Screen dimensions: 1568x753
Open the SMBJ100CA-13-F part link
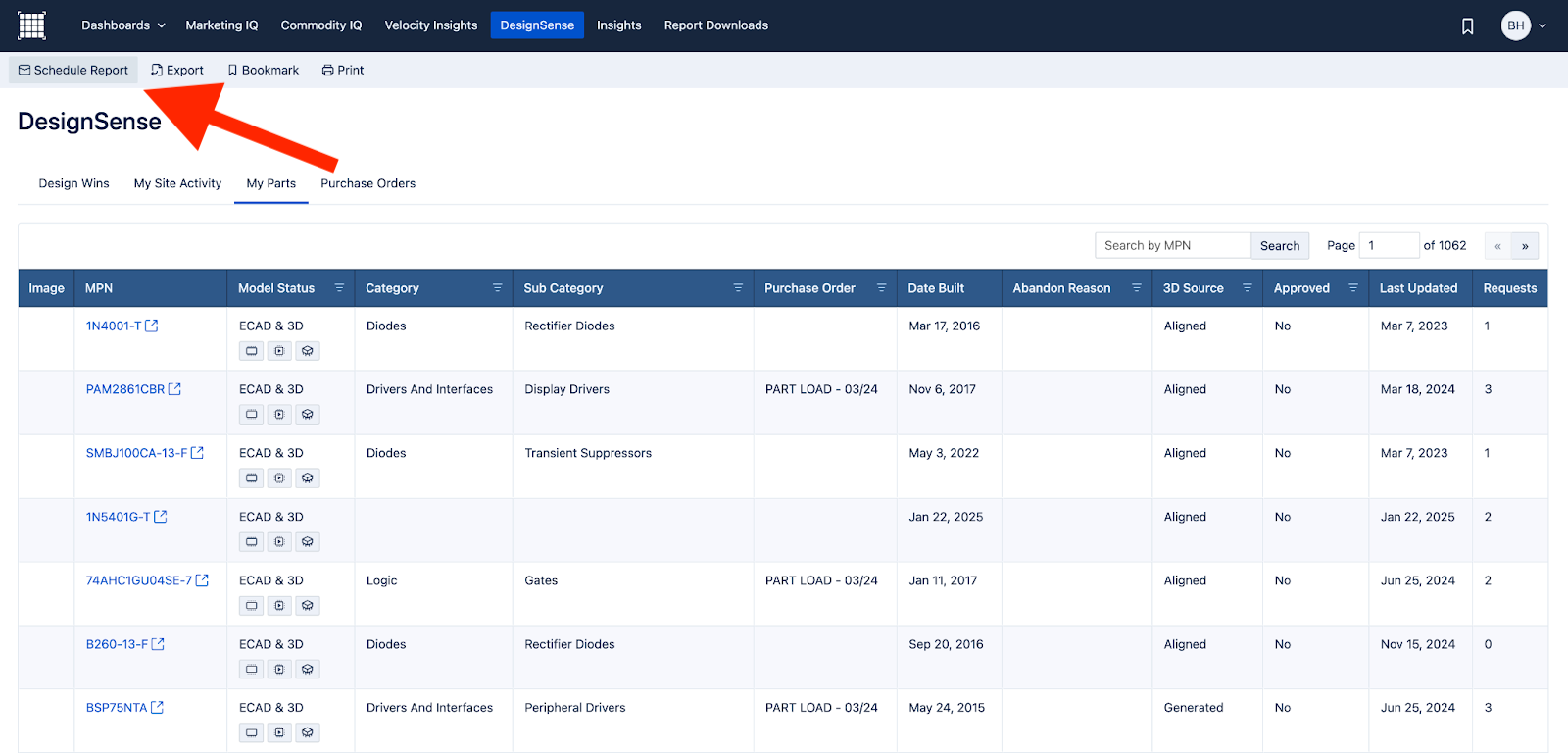136,453
